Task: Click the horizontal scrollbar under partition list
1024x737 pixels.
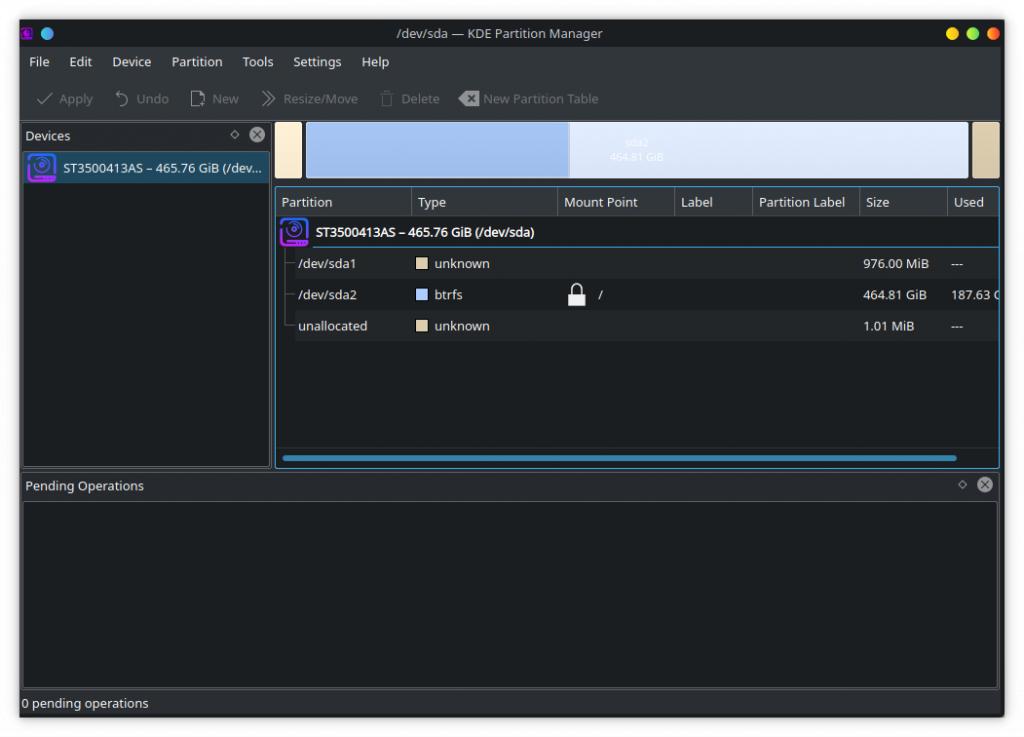Action: click(618, 458)
